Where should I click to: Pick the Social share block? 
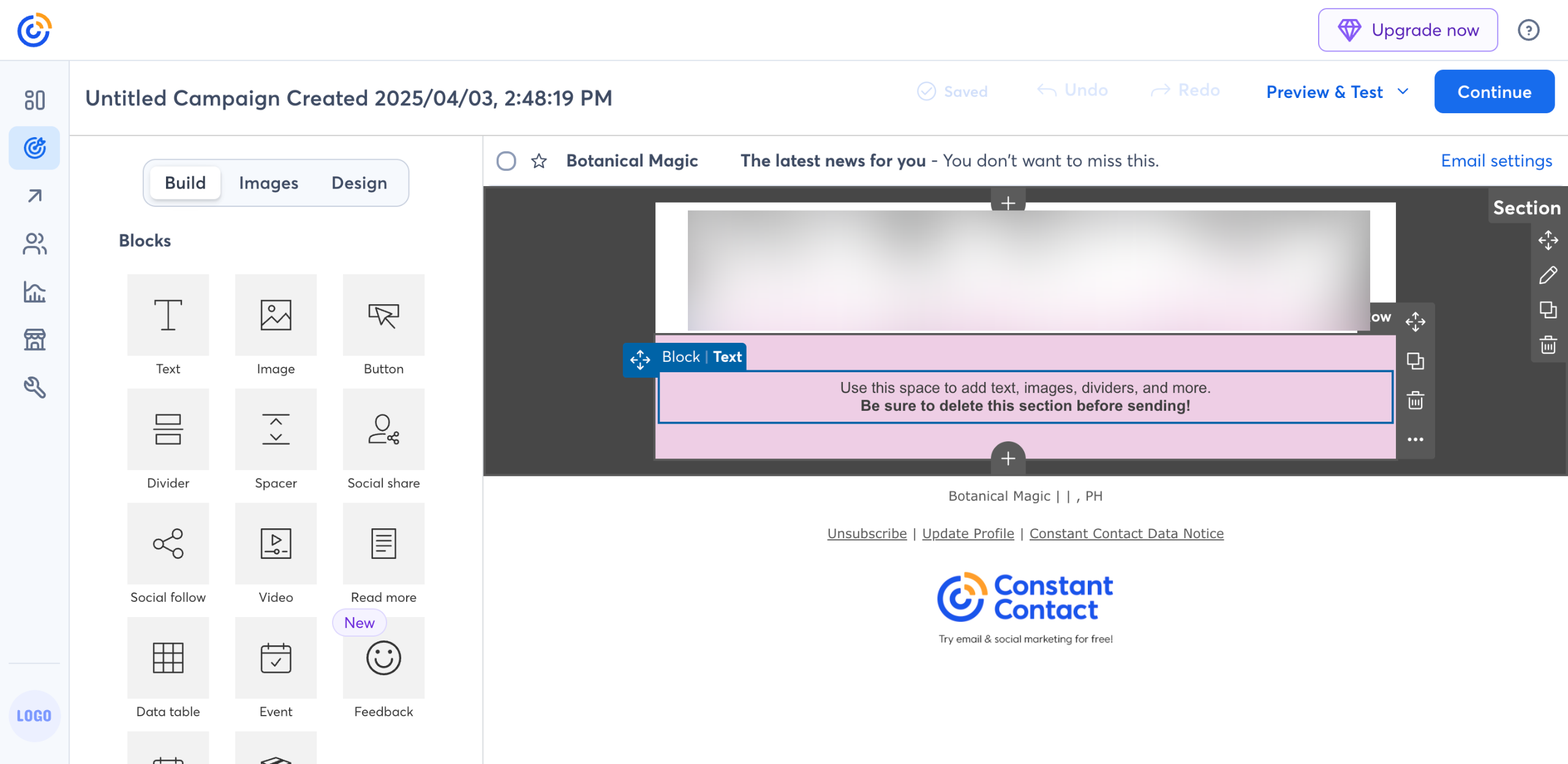coord(383,429)
